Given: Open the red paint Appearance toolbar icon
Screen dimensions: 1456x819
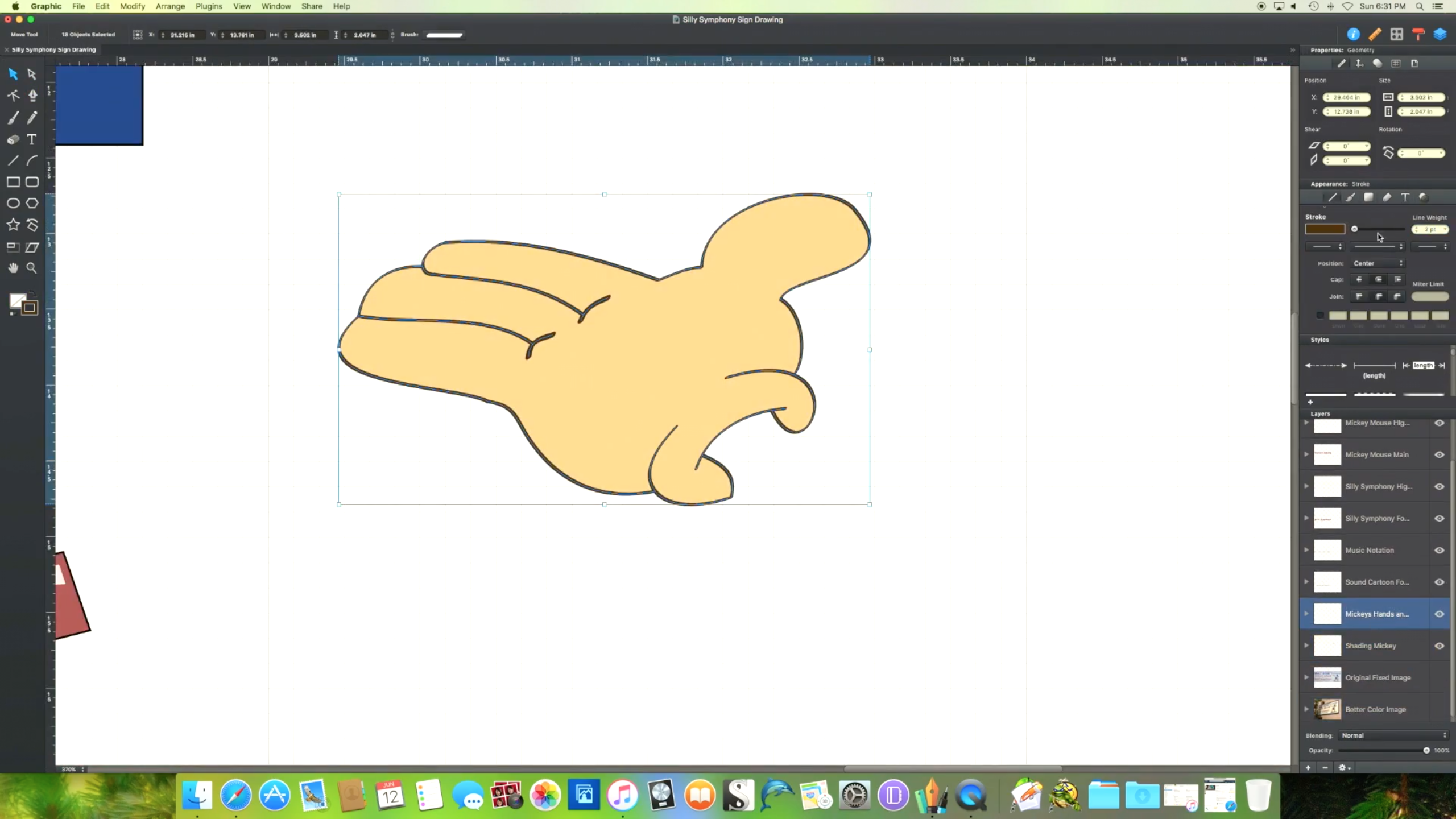Looking at the screenshot, I should pyautogui.click(x=1418, y=35).
